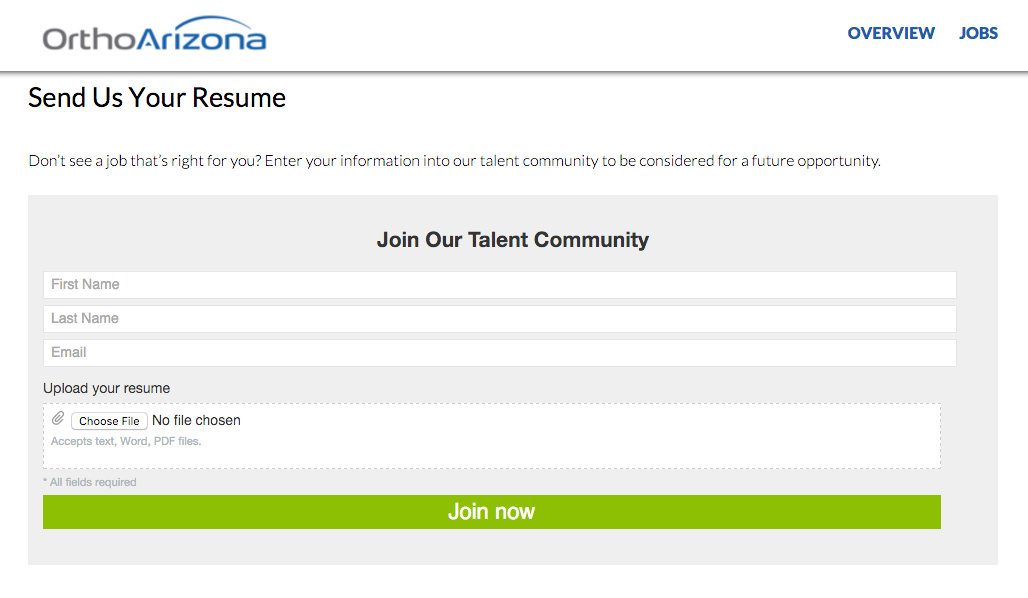This screenshot has width=1028, height=598.
Task: Click the paperclip attachment icon
Action: (x=58, y=418)
